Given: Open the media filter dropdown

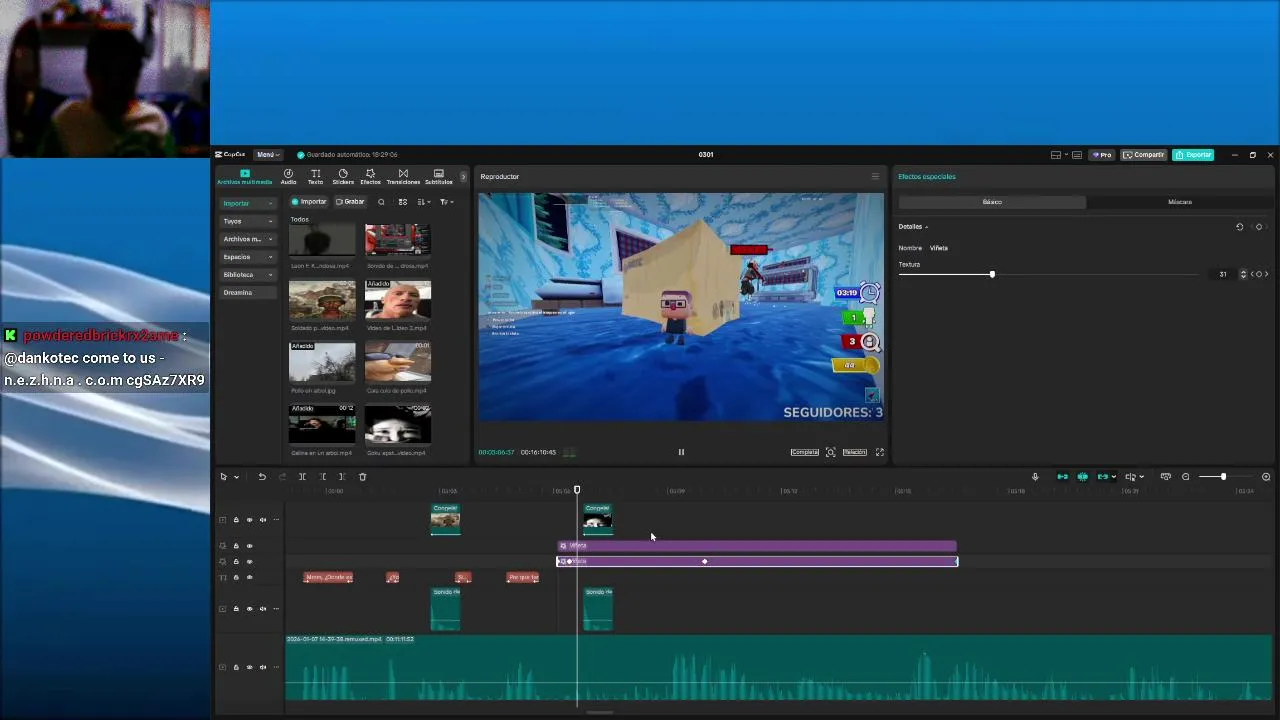Looking at the screenshot, I should [446, 202].
